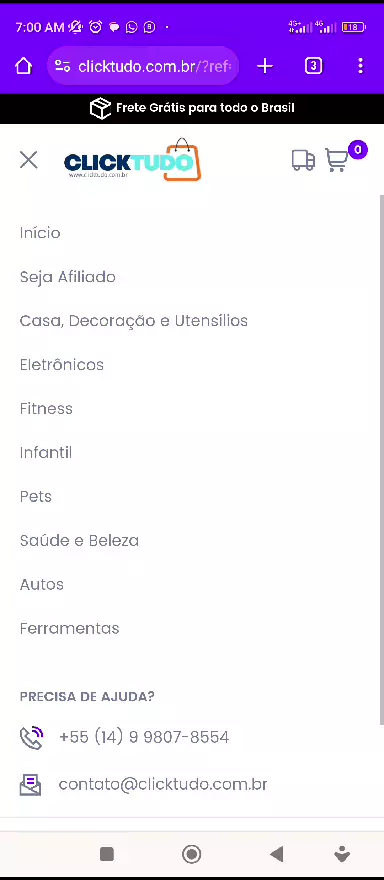The height and width of the screenshot is (880, 384).
Task: Select Eletrônicos category
Action: coord(62,365)
